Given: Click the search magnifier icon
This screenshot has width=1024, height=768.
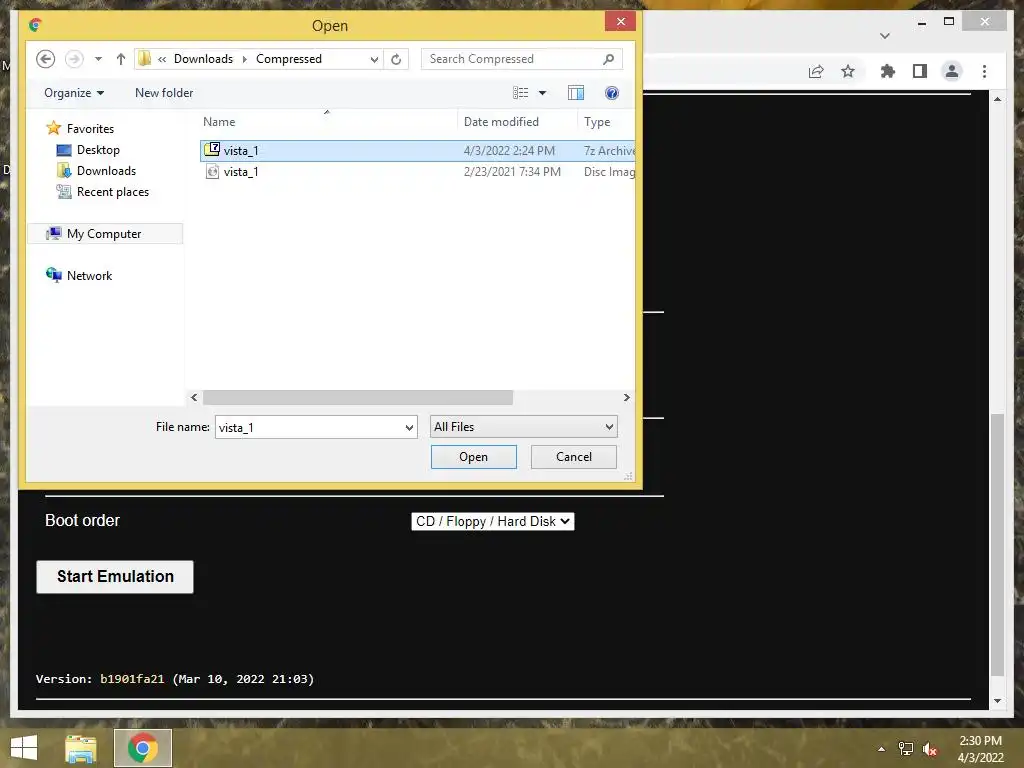Looking at the screenshot, I should [608, 59].
